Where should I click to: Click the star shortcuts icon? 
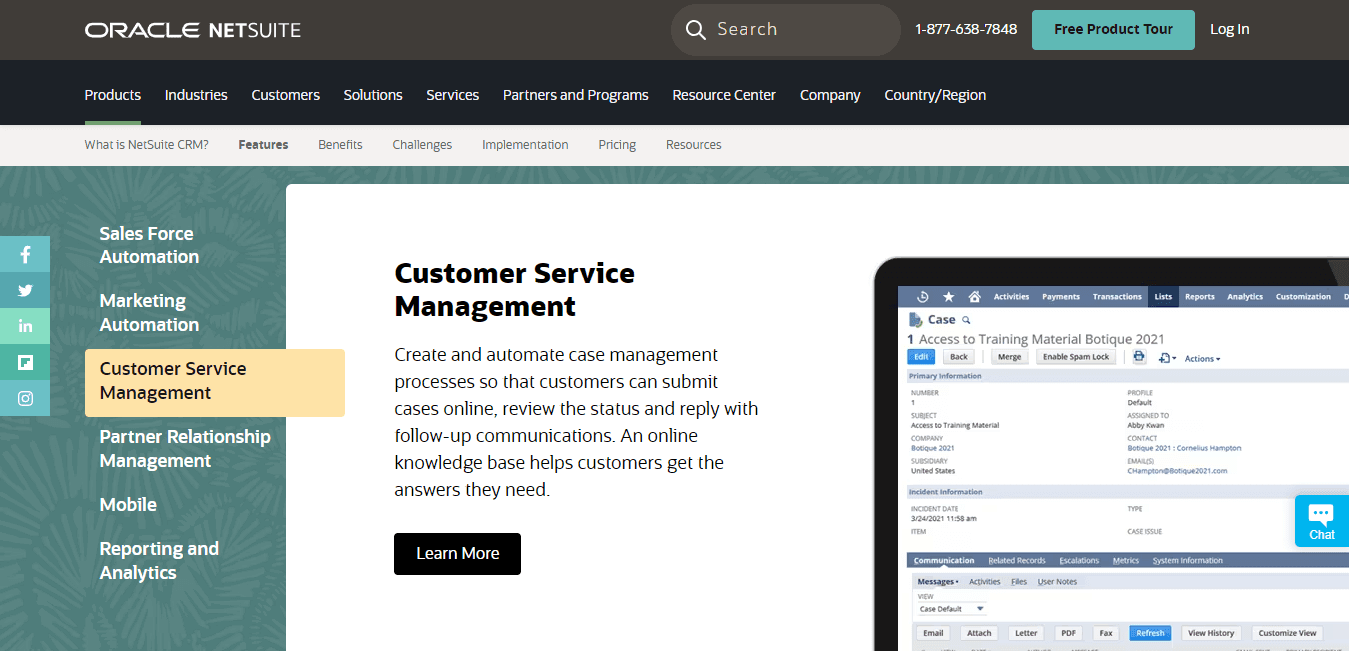(949, 297)
